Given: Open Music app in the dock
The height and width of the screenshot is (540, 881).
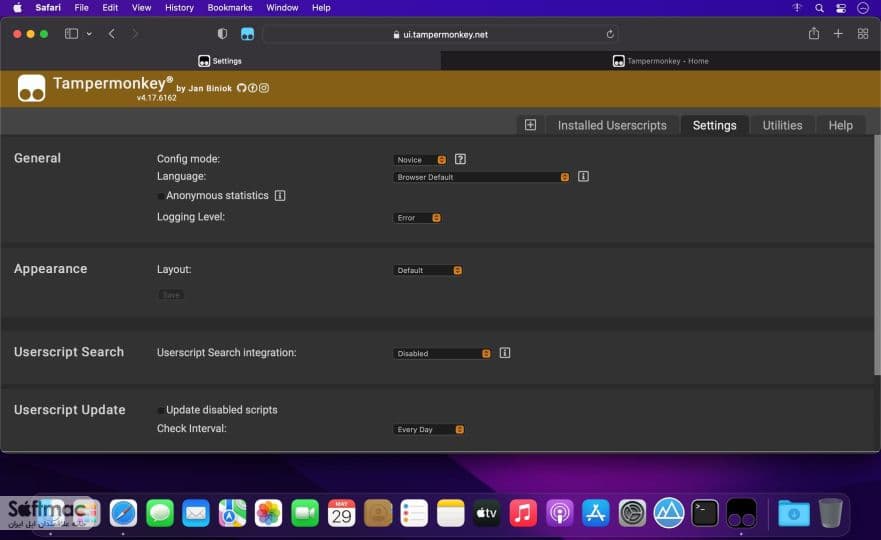Looking at the screenshot, I should click(x=523, y=512).
